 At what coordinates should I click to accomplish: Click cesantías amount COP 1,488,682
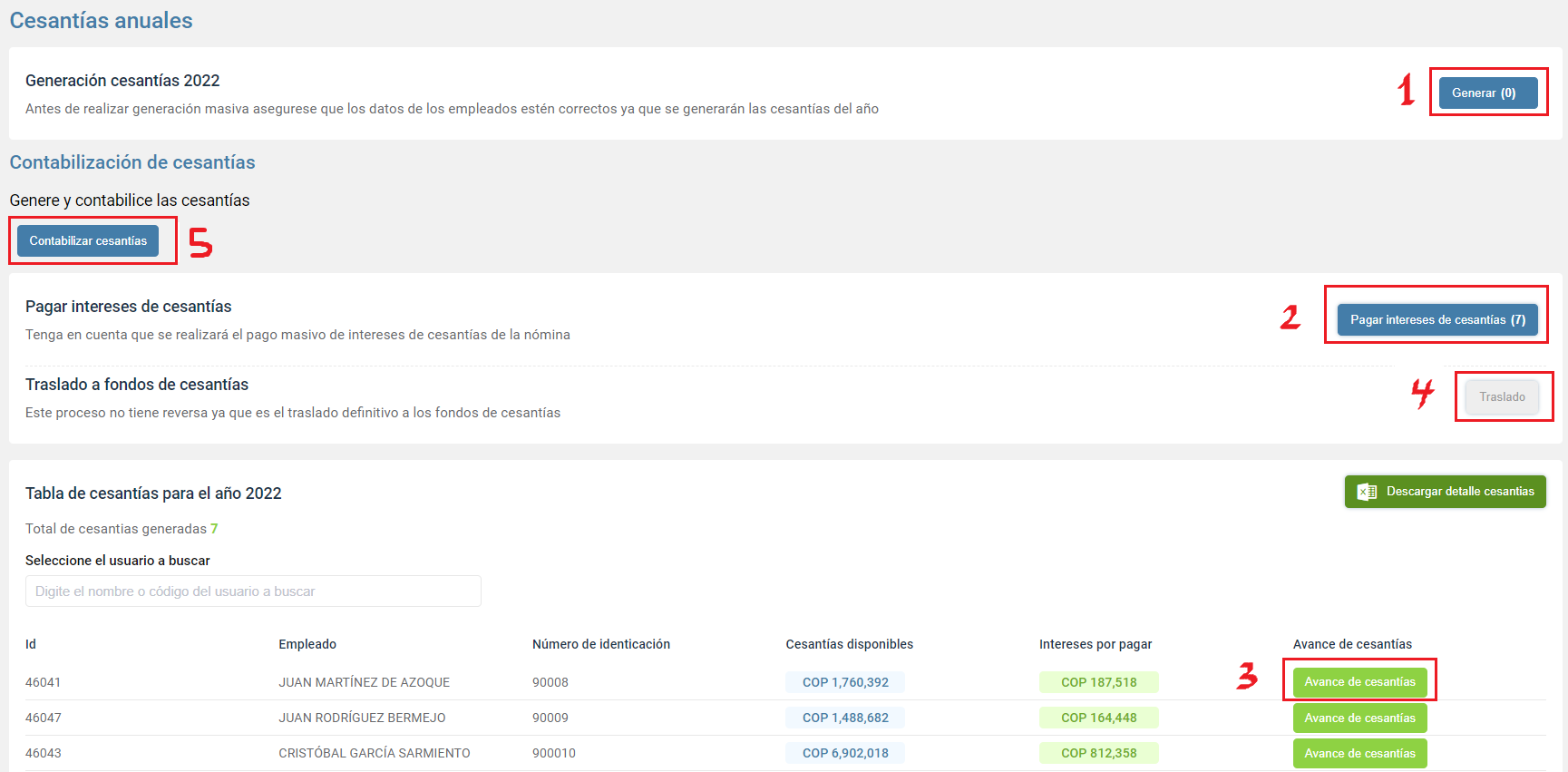(x=845, y=718)
